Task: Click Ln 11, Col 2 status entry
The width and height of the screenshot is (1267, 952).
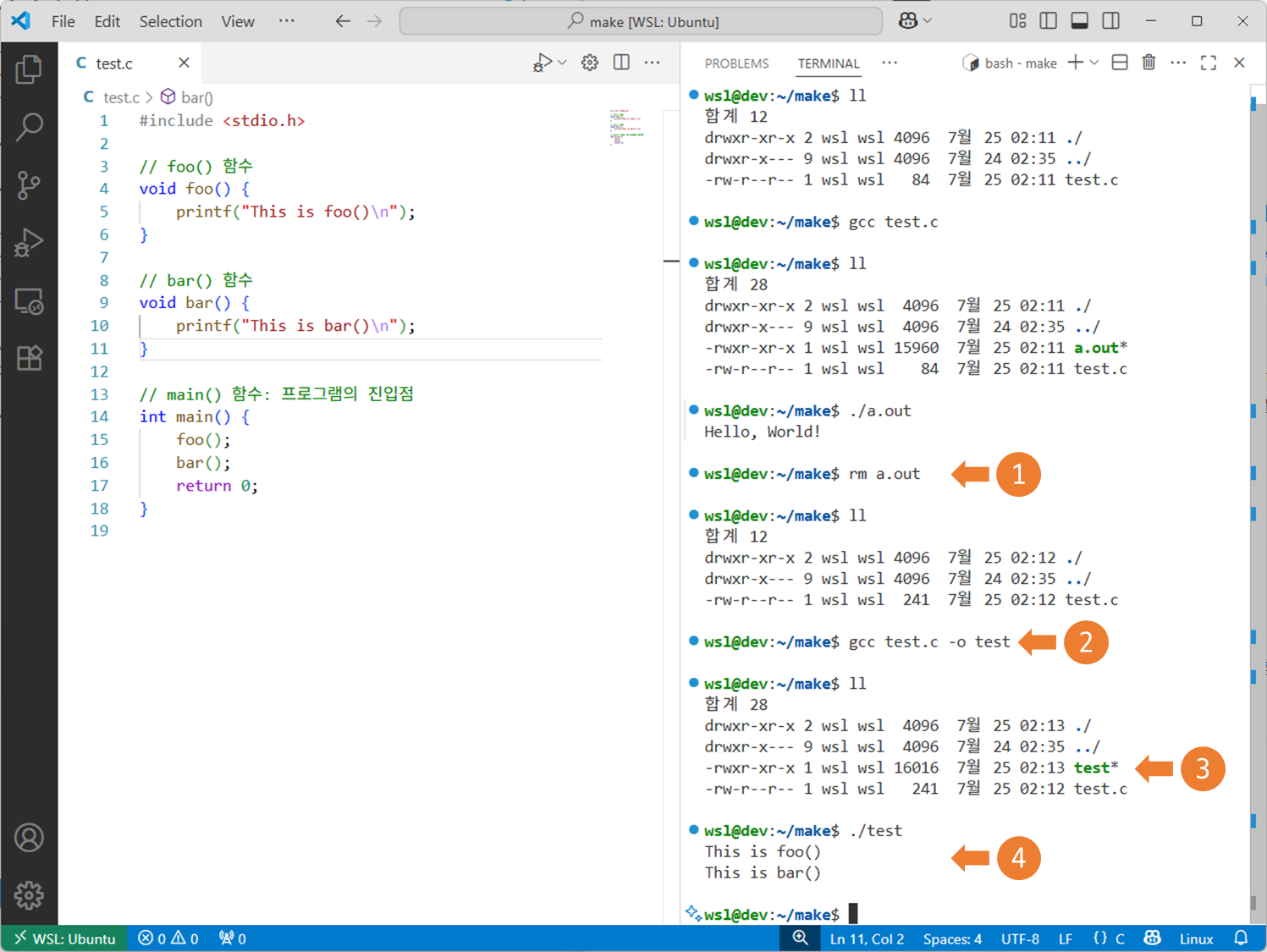Action: pyautogui.click(x=867, y=938)
